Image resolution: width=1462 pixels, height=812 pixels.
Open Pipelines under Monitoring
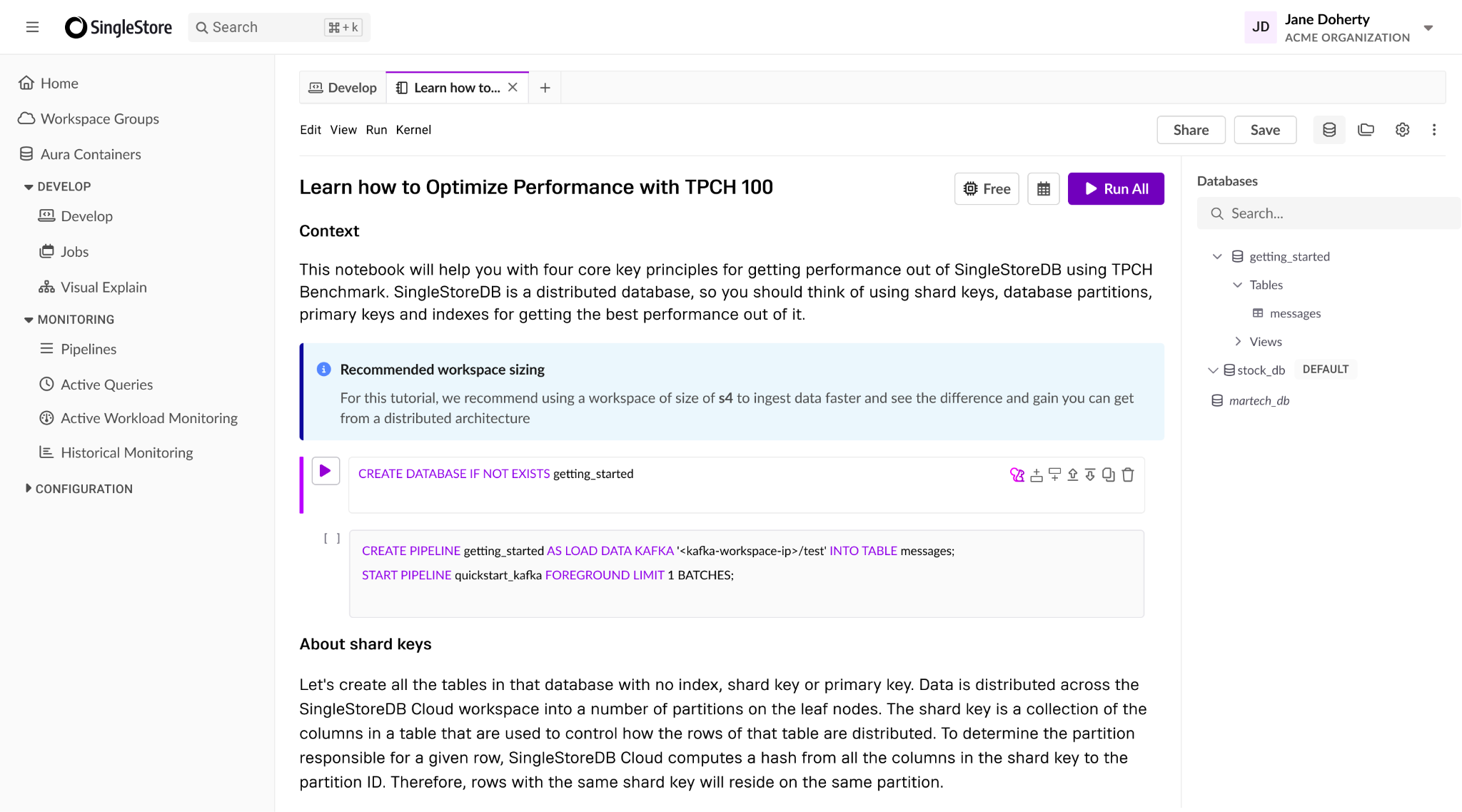(x=77, y=349)
